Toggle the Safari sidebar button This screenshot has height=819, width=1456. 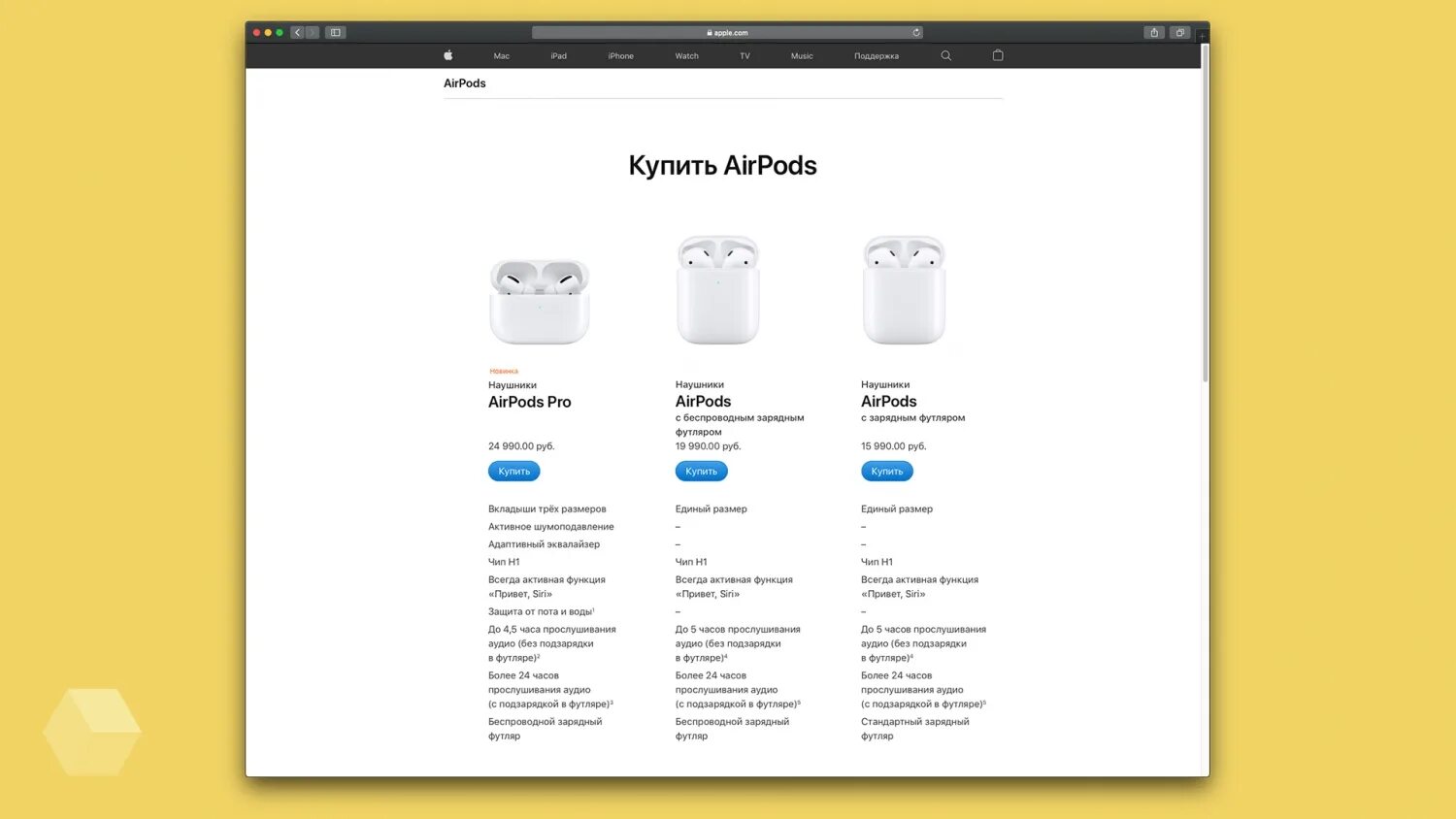pyautogui.click(x=336, y=32)
